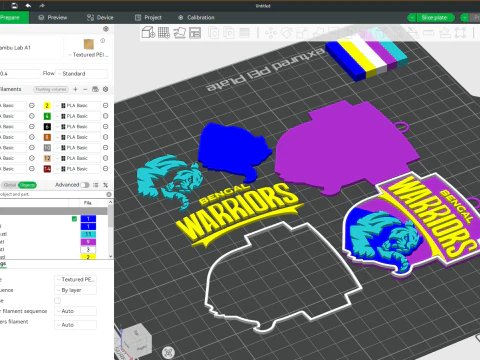Screen dimensions: 480x360
Task: Click the green filament 4 color swatch
Action: point(47,116)
